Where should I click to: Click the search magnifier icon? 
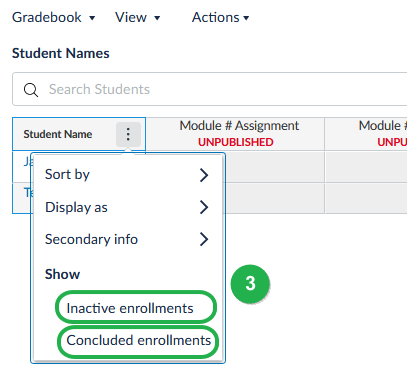31,90
